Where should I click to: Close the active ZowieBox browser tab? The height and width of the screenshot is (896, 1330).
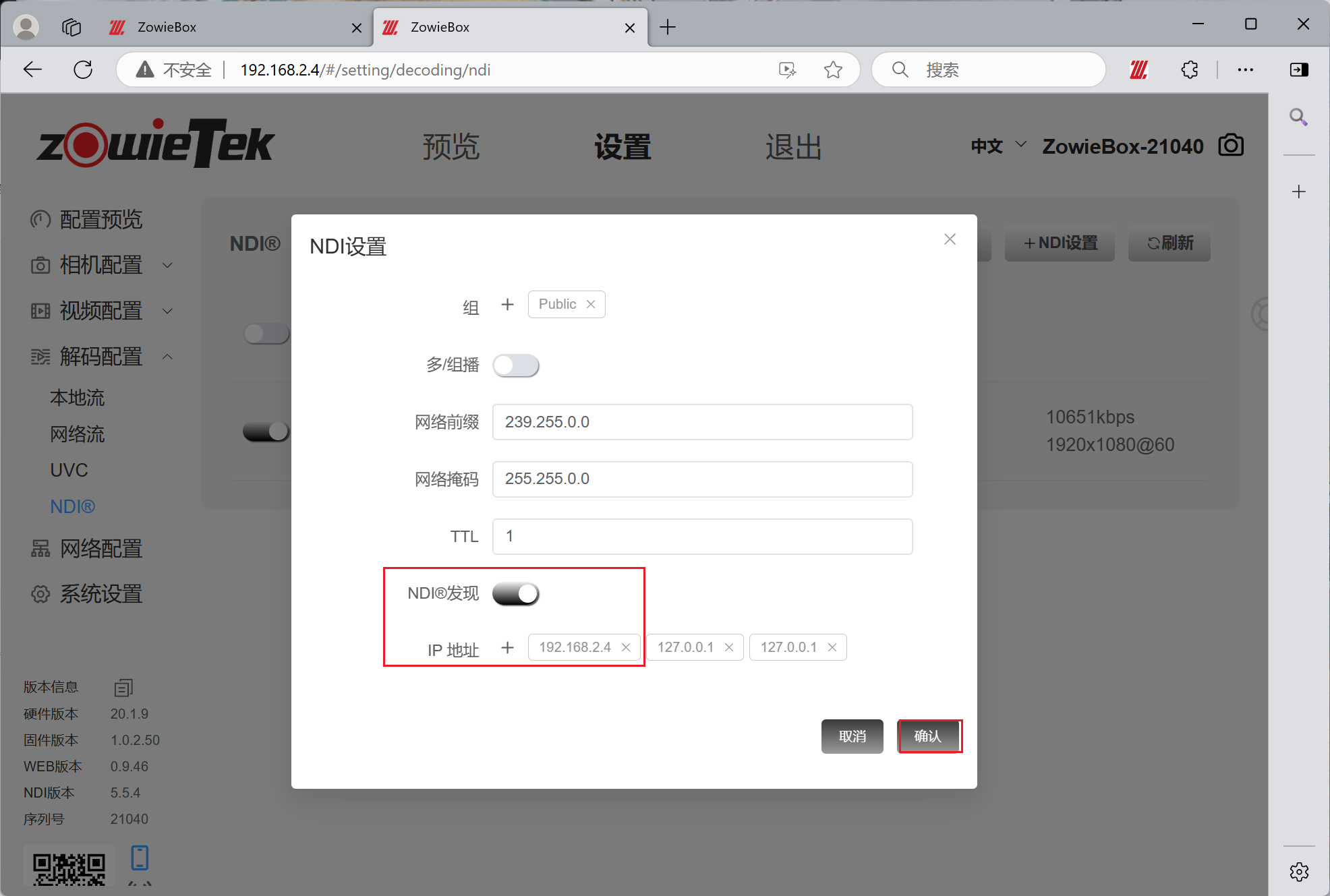coord(630,28)
